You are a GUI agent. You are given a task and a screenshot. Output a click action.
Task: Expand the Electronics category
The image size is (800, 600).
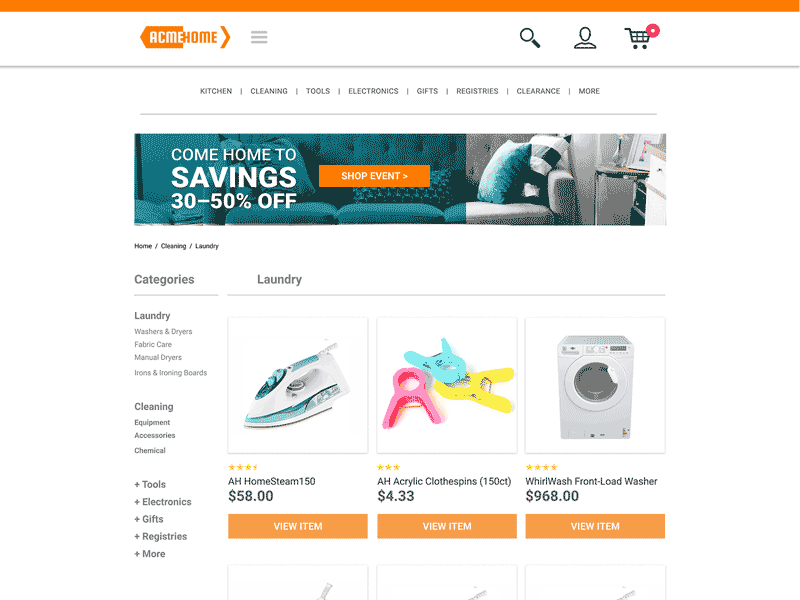163,502
